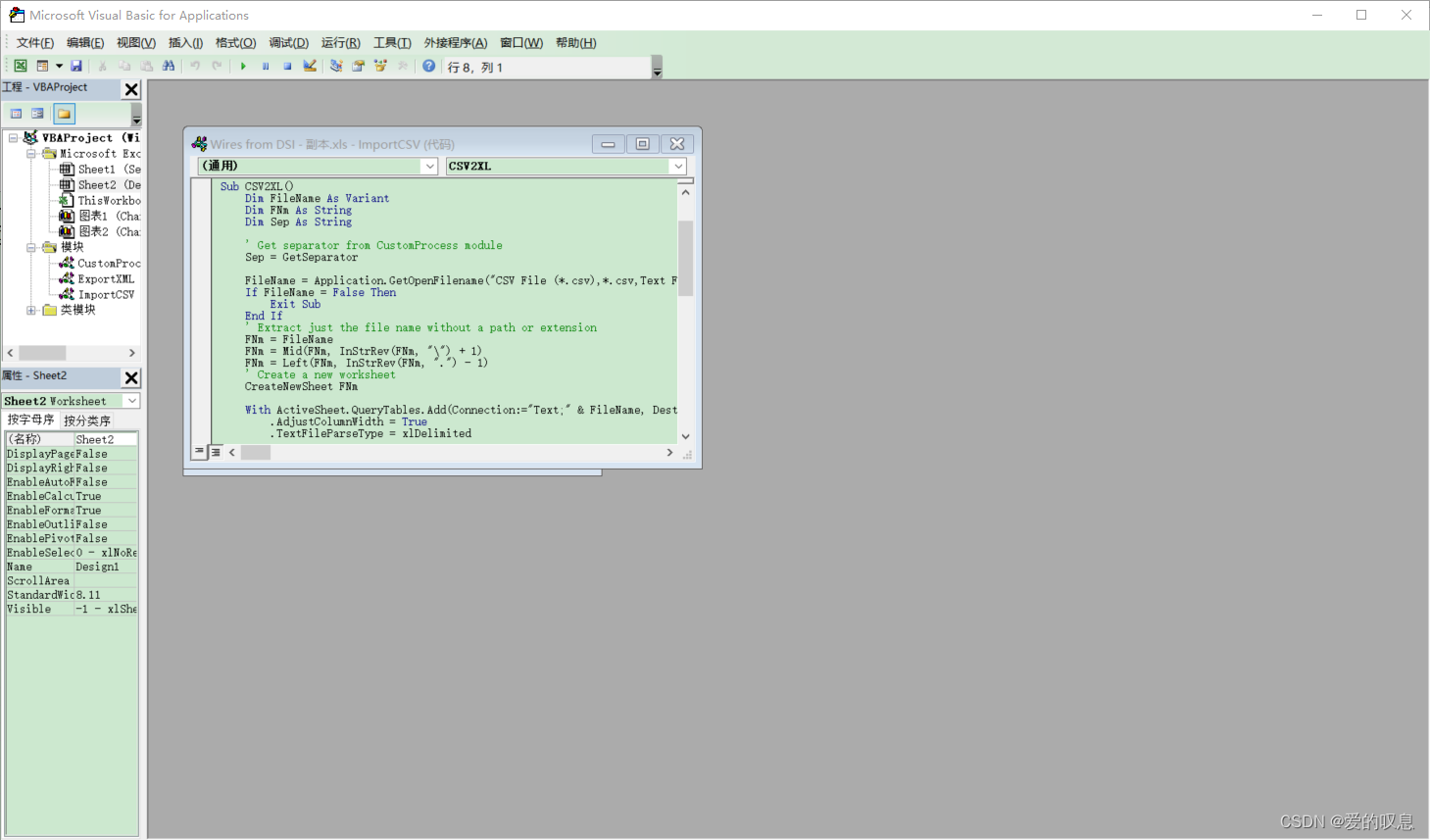Open the 文件(F) menu
Screen dimensions: 1430x840
coord(35,42)
